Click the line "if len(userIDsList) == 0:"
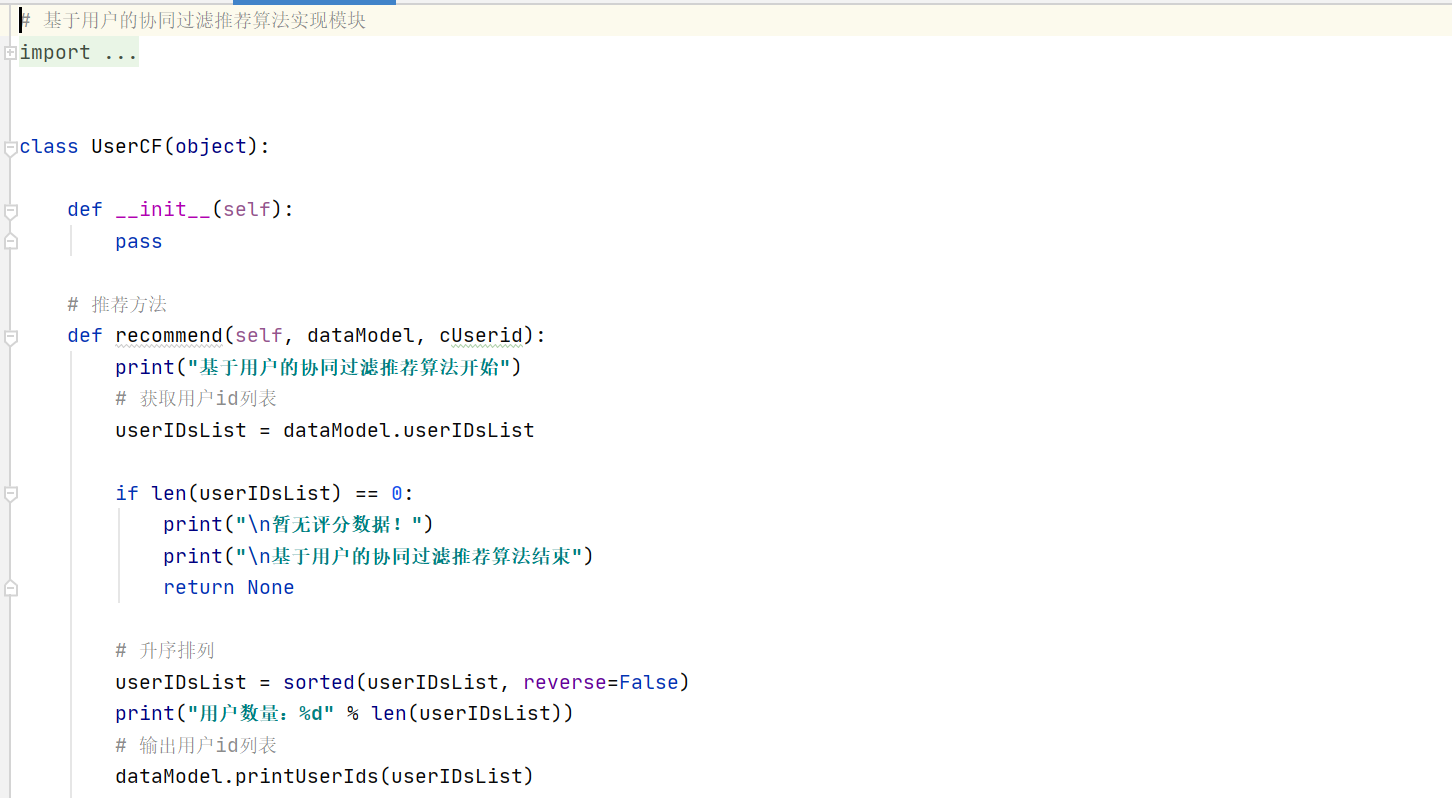The height and width of the screenshot is (798, 1452). point(265,493)
